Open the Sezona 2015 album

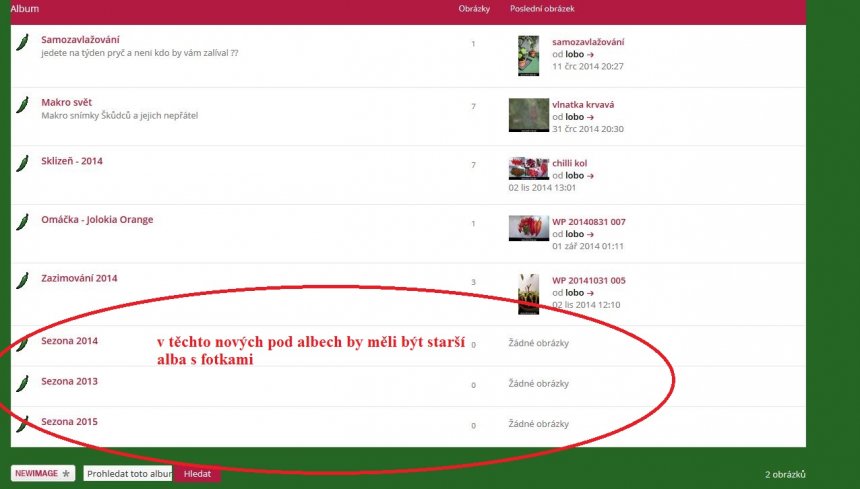69,422
